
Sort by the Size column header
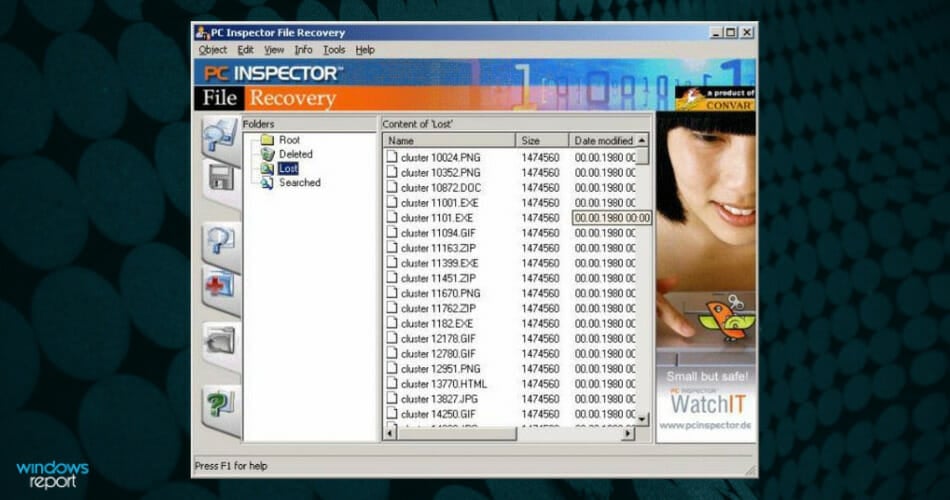tap(542, 141)
